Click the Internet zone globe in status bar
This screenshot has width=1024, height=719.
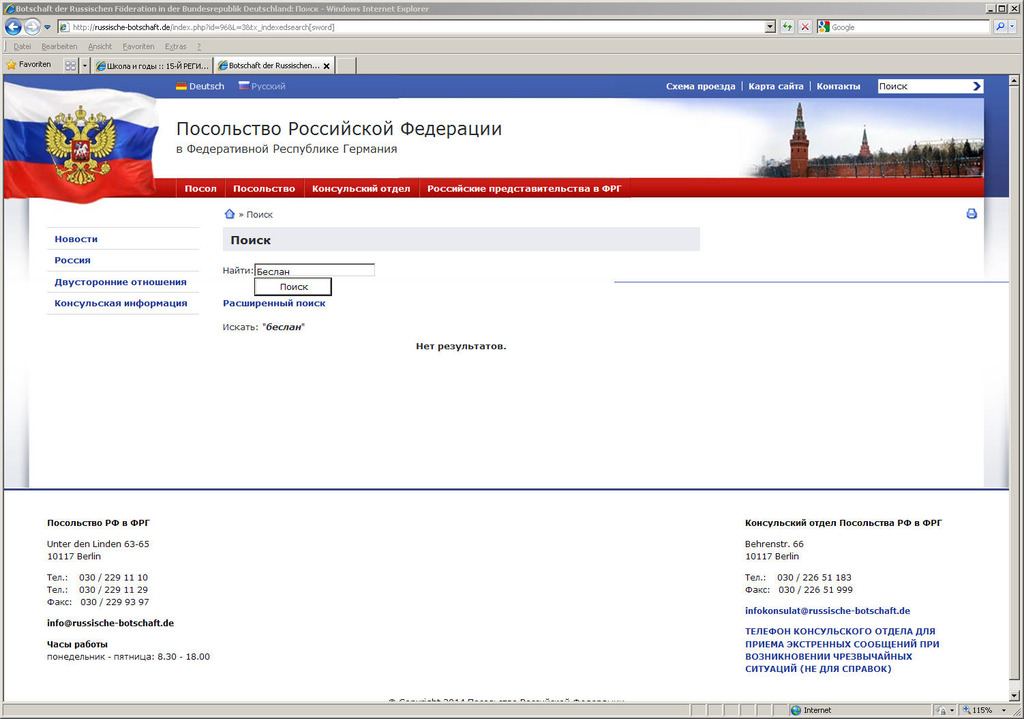point(795,711)
